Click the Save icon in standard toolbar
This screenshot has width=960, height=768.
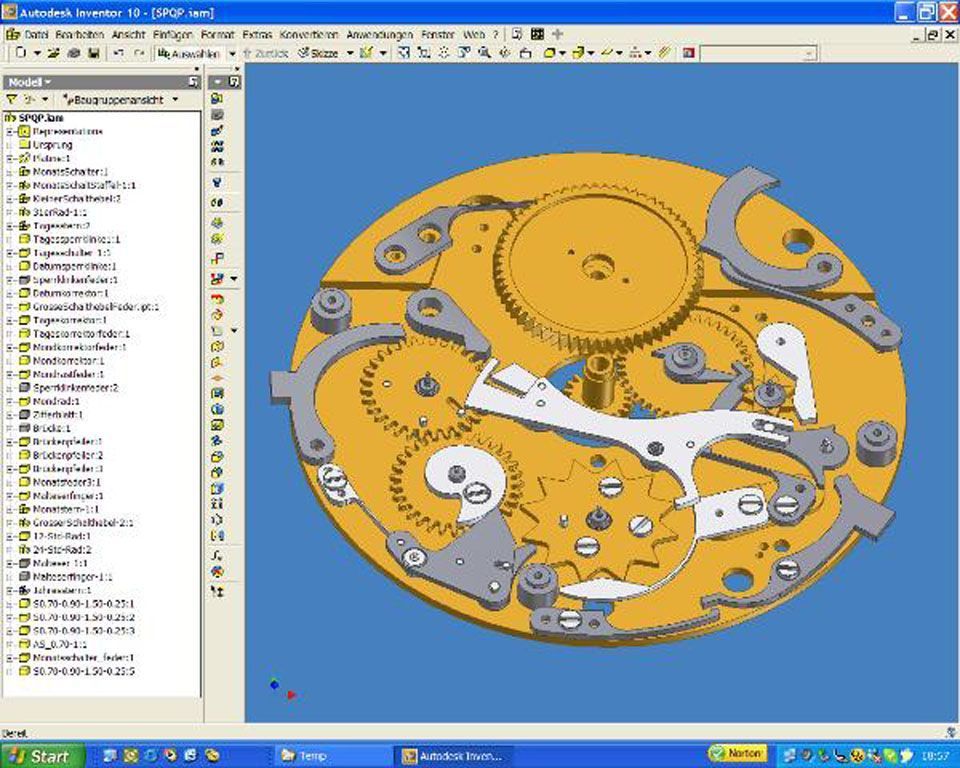click(94, 52)
